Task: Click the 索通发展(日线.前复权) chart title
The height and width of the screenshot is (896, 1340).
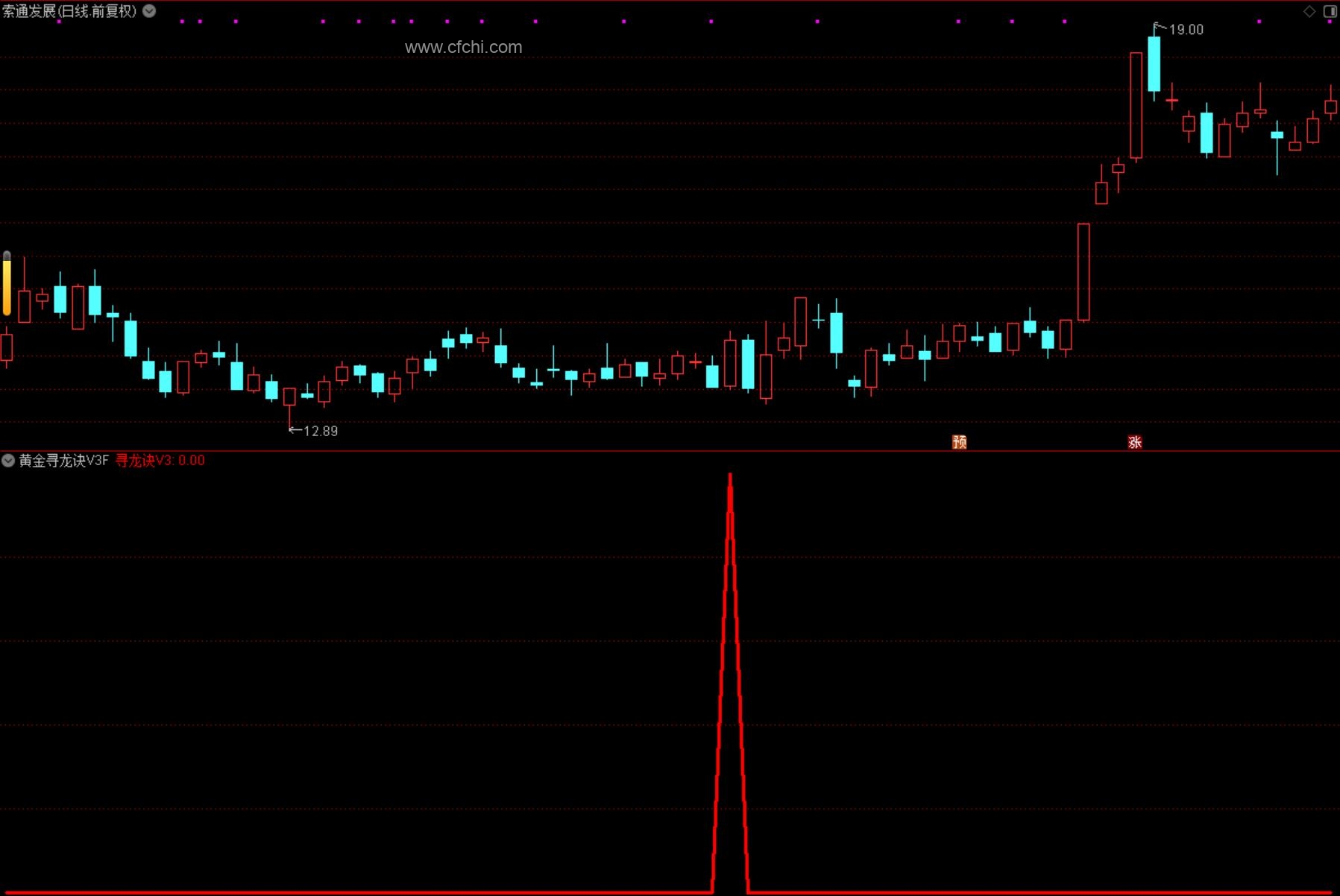Action: pyautogui.click(x=70, y=11)
